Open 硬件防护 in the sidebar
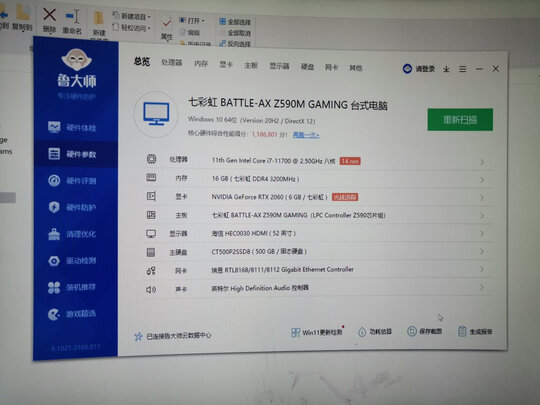The height and width of the screenshot is (405, 540). pos(72,207)
